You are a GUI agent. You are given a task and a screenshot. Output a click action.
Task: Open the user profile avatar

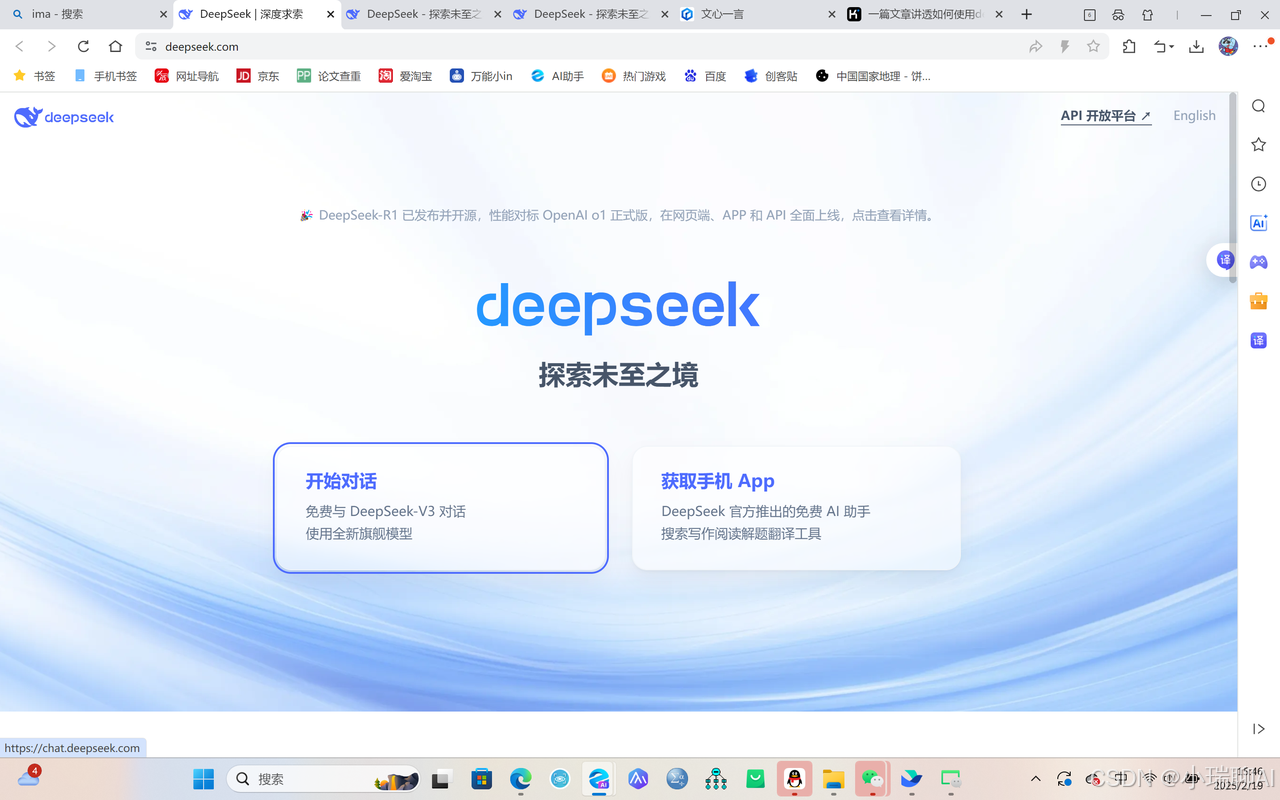1229,46
